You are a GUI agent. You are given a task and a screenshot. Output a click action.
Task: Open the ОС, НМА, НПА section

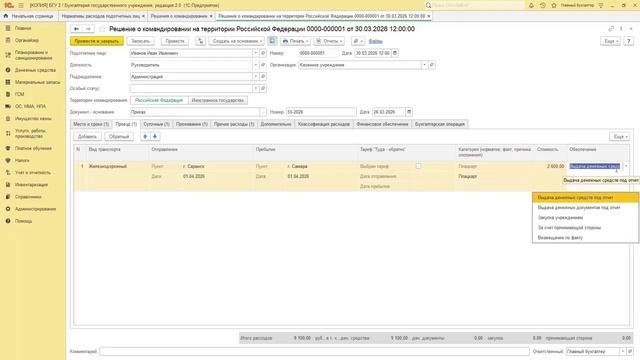30,106
